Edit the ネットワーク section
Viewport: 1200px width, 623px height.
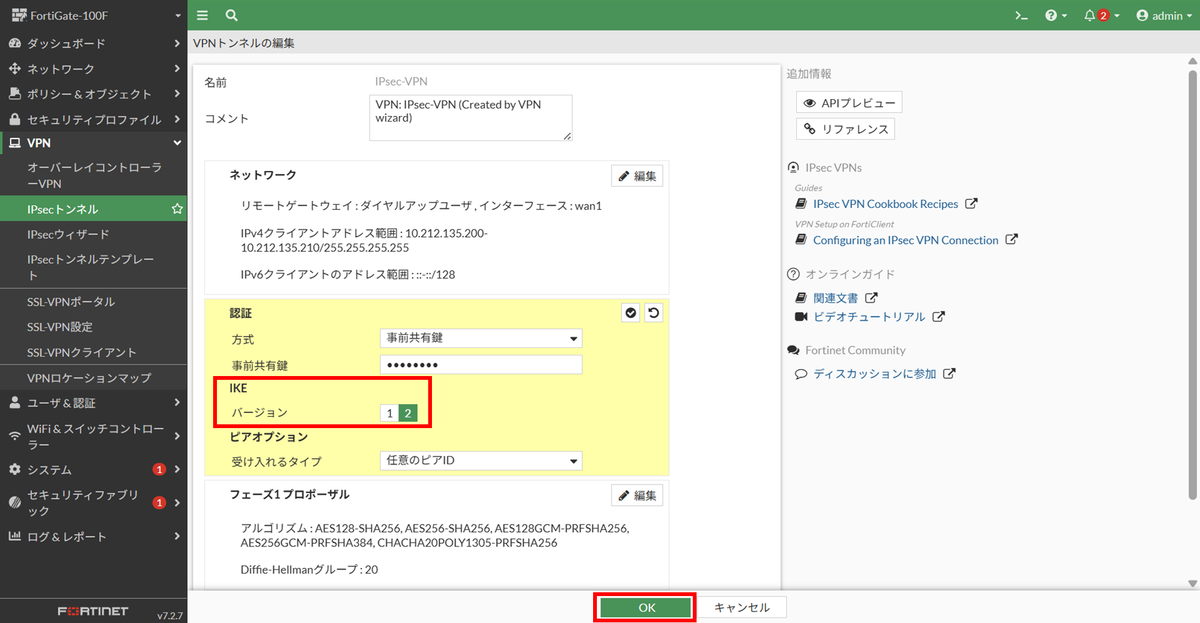pyautogui.click(x=637, y=176)
